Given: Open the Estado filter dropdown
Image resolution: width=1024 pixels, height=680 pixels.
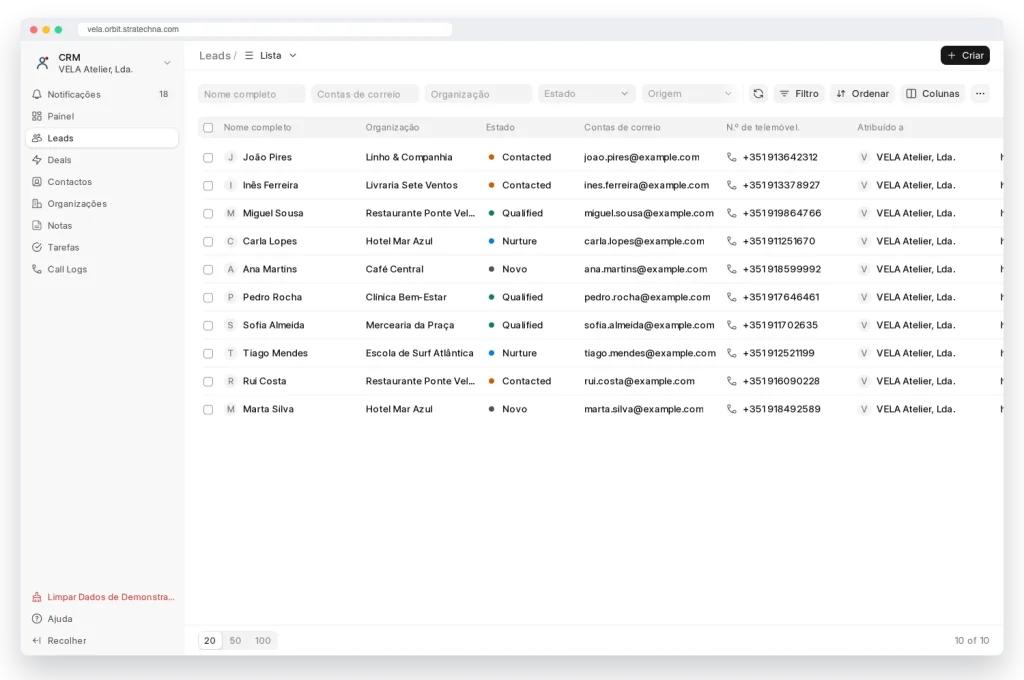Looking at the screenshot, I should pos(586,93).
